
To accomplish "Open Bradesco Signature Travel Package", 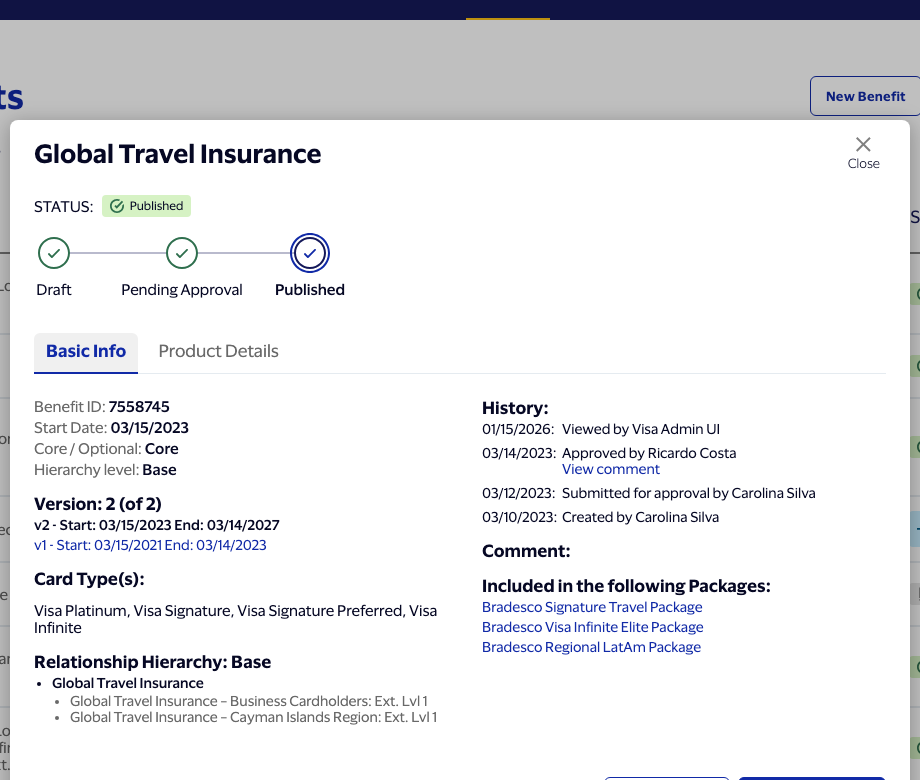I will pos(592,607).
